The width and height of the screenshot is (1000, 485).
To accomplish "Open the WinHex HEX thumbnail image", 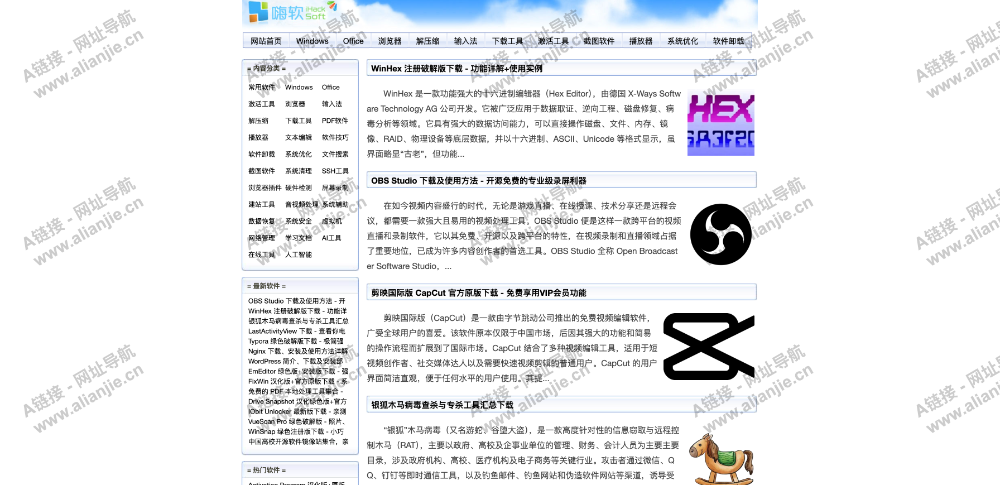I will pos(721,125).
